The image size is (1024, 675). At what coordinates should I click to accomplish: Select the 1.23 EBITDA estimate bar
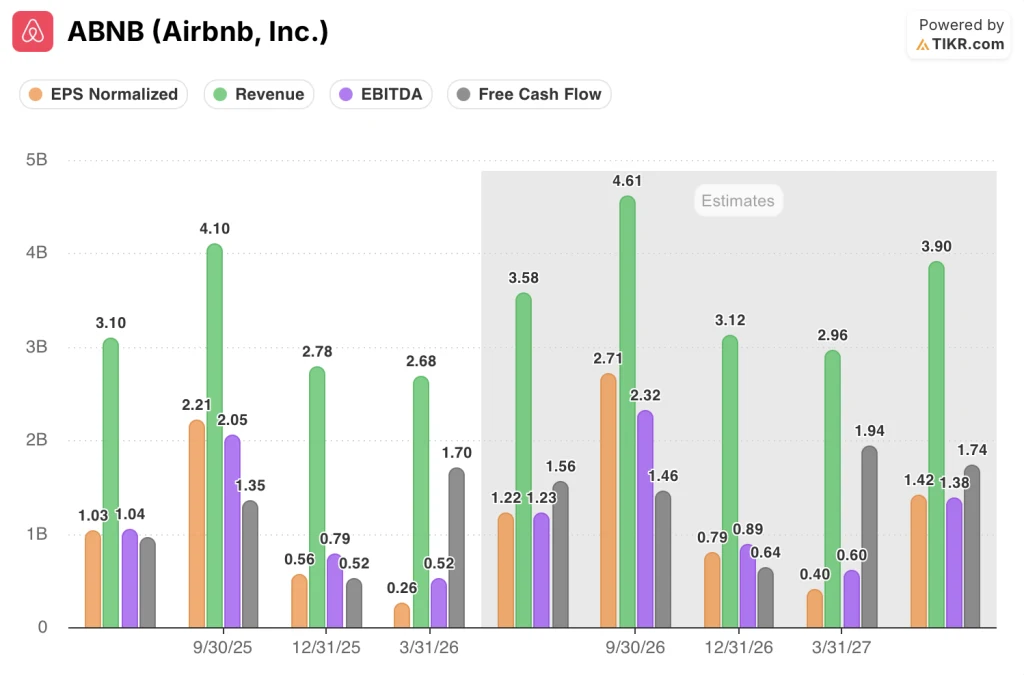pos(541,571)
